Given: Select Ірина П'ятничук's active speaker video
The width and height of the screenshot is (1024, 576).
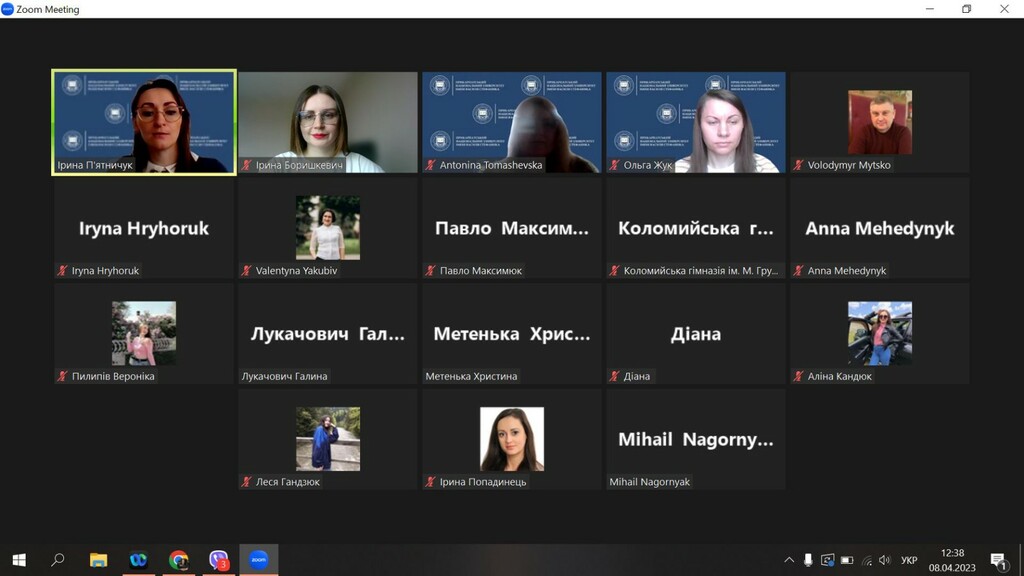Looking at the screenshot, I should [144, 122].
